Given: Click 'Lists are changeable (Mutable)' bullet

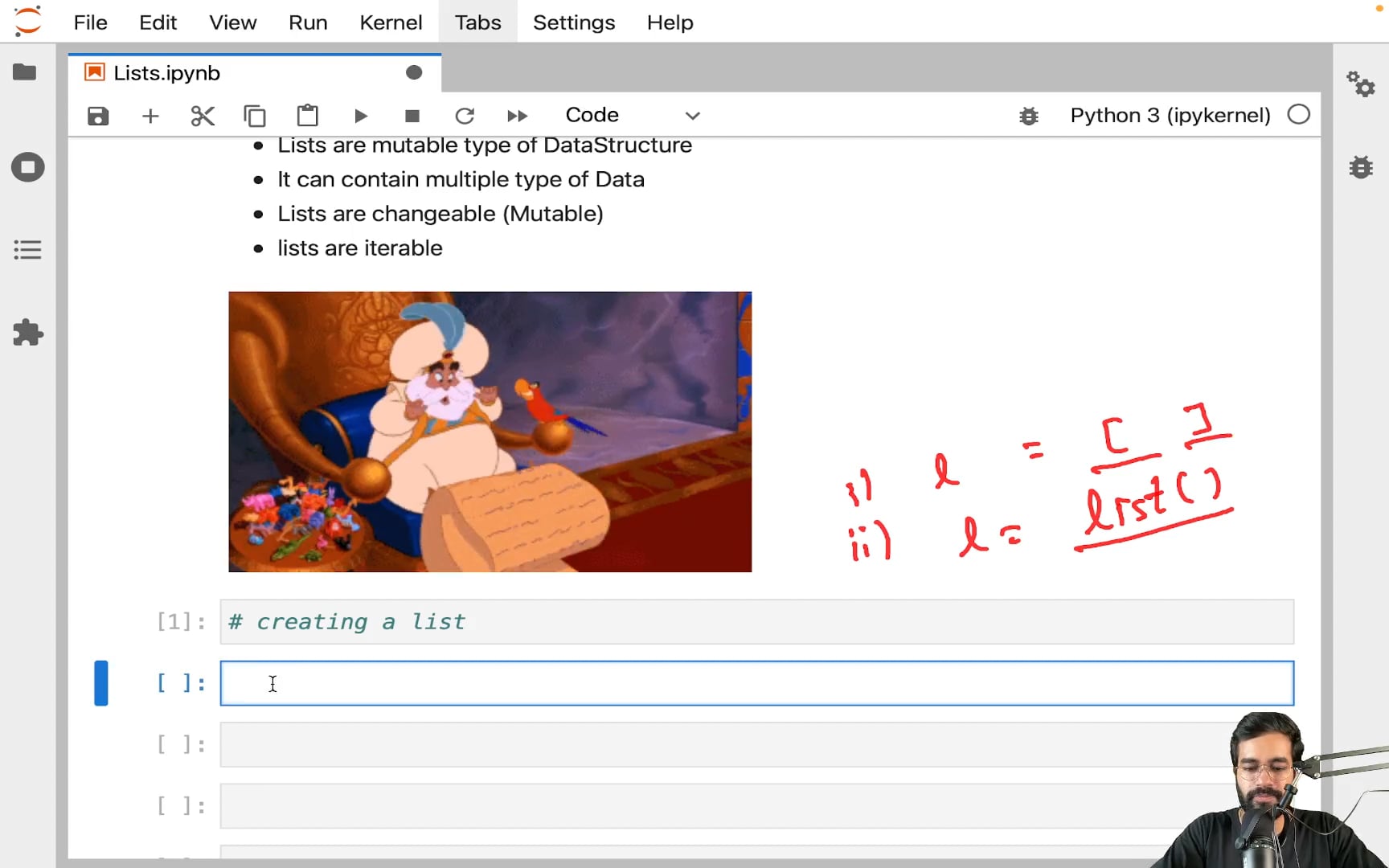Looking at the screenshot, I should point(440,214).
